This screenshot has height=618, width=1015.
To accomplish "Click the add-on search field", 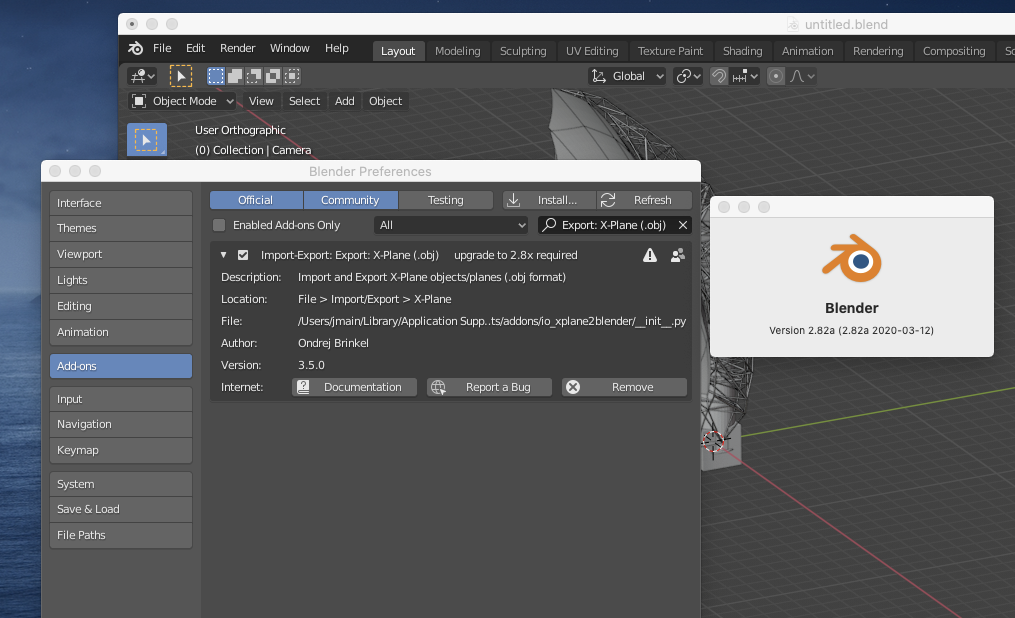I will click(x=612, y=225).
